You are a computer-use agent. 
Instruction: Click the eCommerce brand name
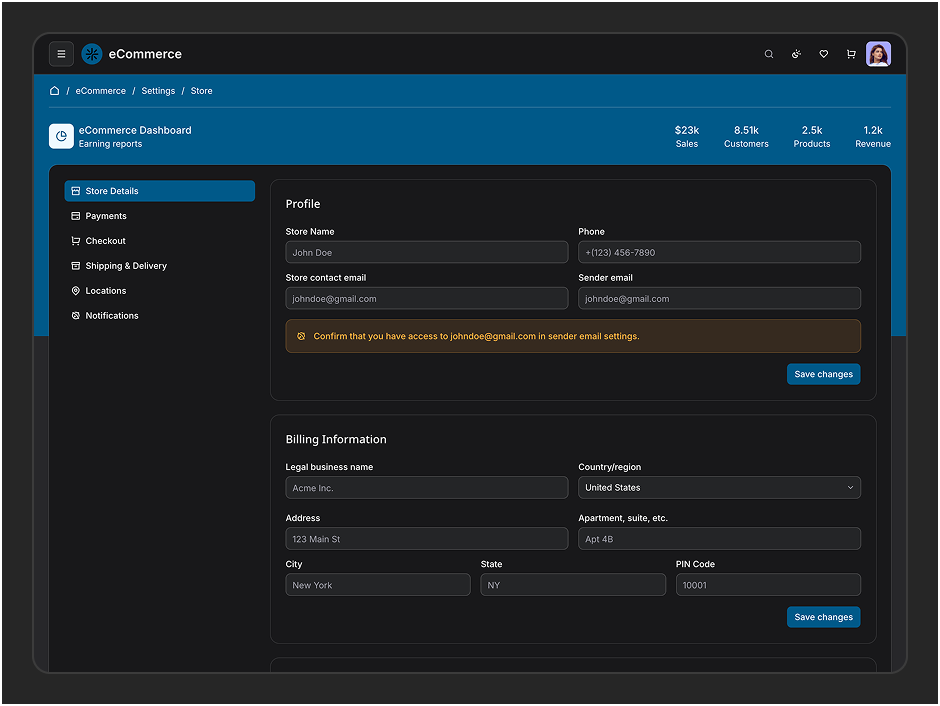click(145, 54)
